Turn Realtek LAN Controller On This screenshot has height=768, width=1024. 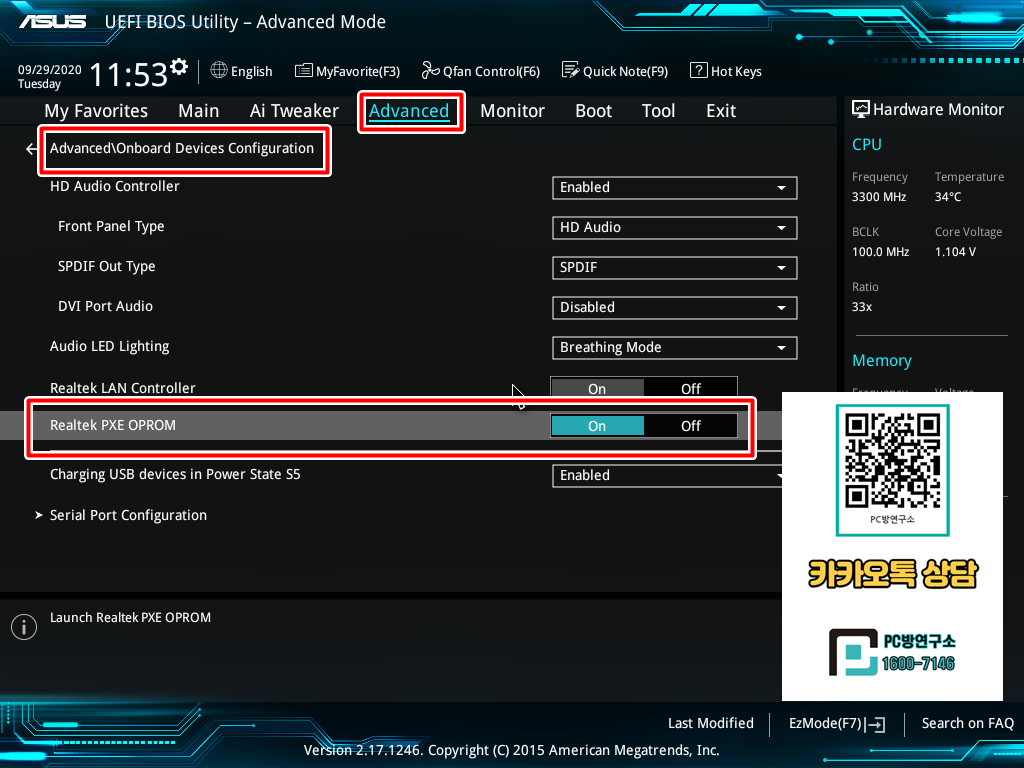597,389
